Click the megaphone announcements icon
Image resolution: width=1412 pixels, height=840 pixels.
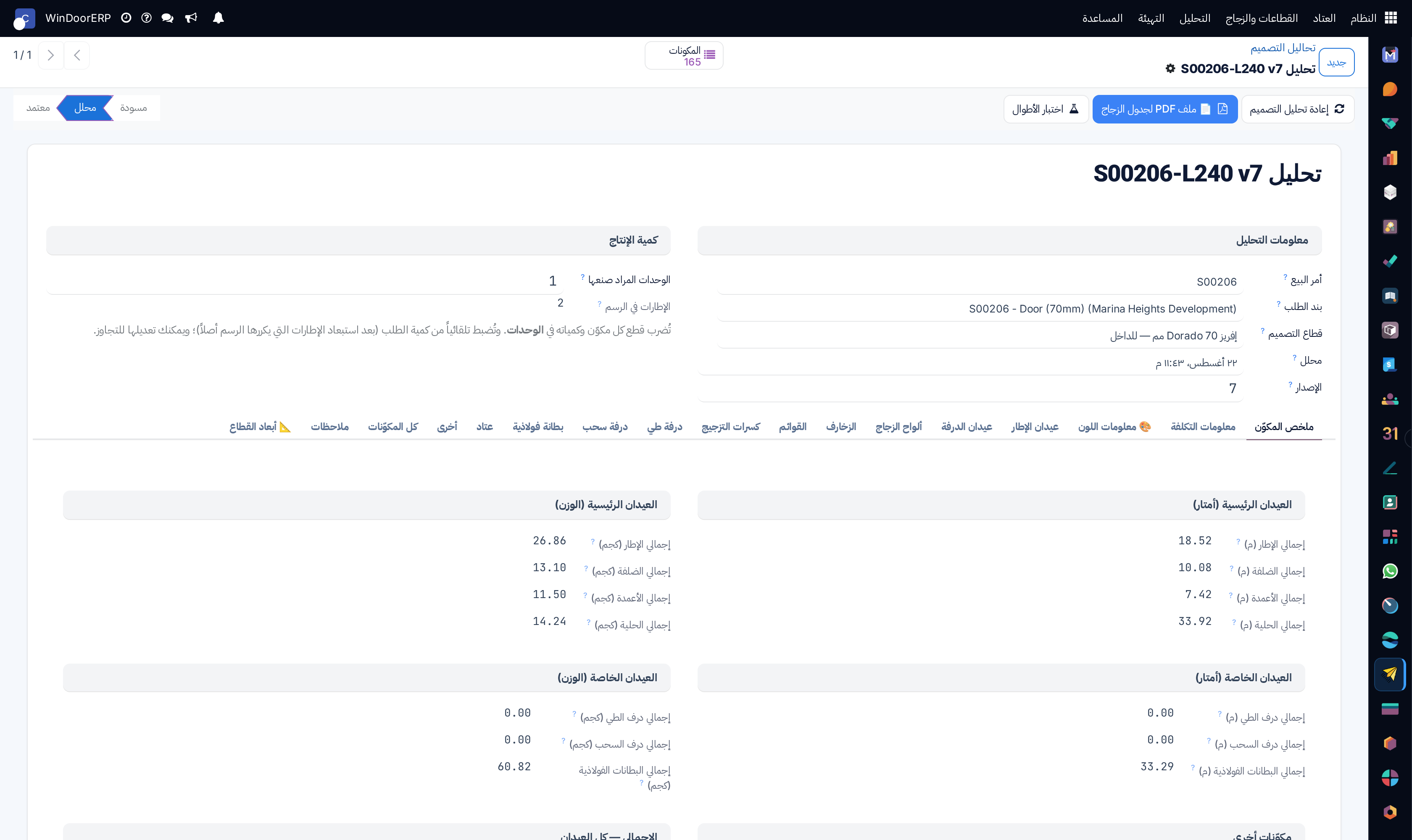point(192,18)
